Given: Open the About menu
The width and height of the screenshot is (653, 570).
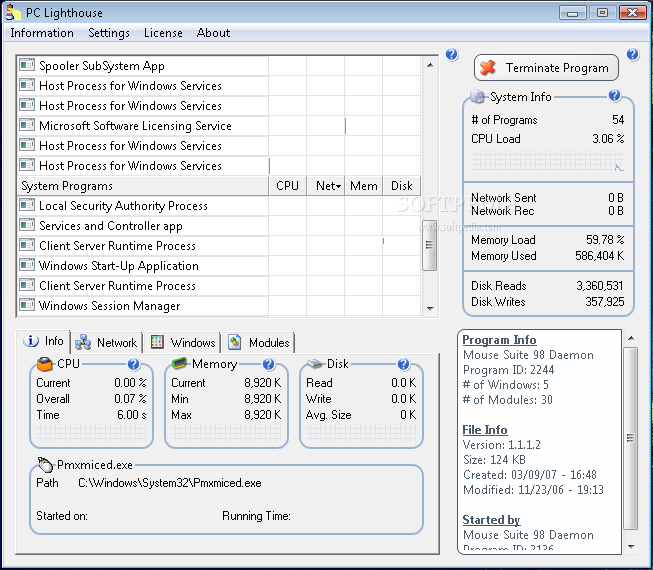Looking at the screenshot, I should 213,33.
